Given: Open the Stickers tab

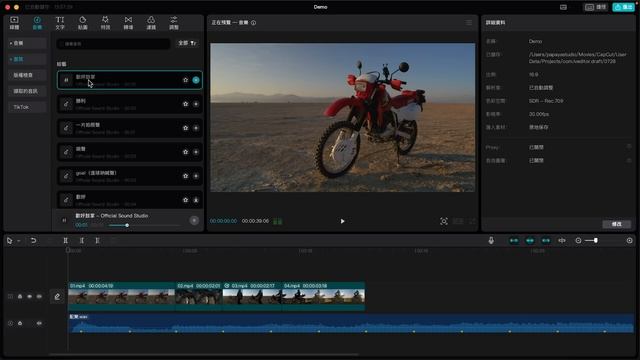Looking at the screenshot, I should [82, 23].
